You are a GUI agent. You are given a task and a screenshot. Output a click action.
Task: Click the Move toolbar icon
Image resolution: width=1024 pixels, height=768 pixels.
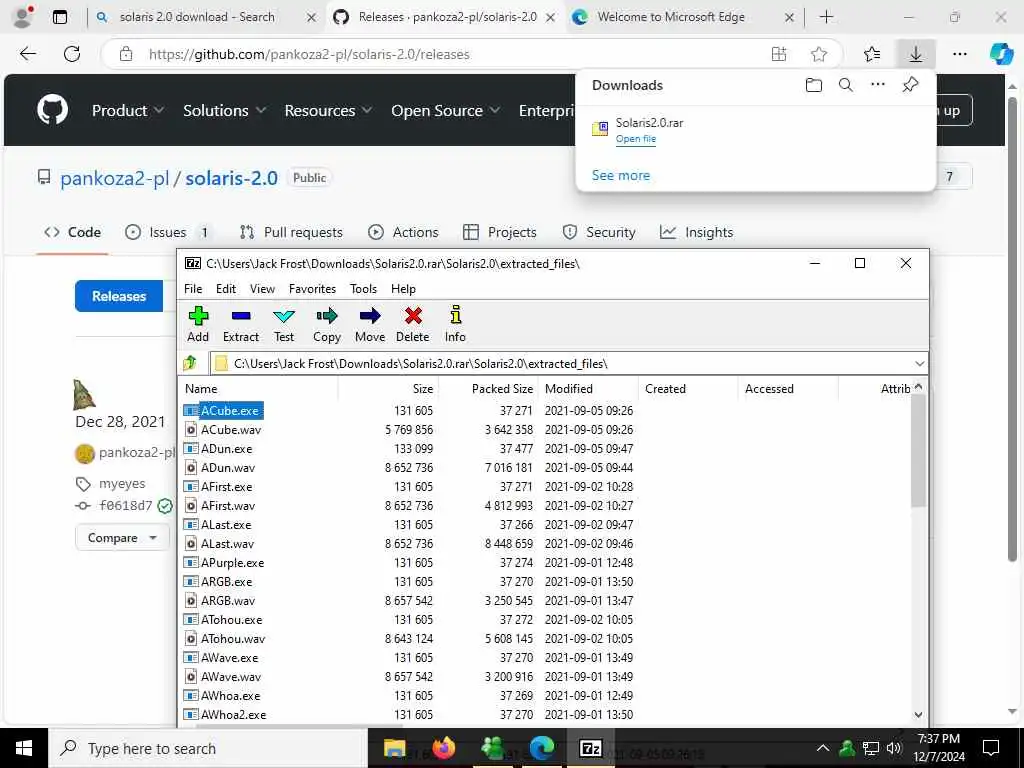370,324
